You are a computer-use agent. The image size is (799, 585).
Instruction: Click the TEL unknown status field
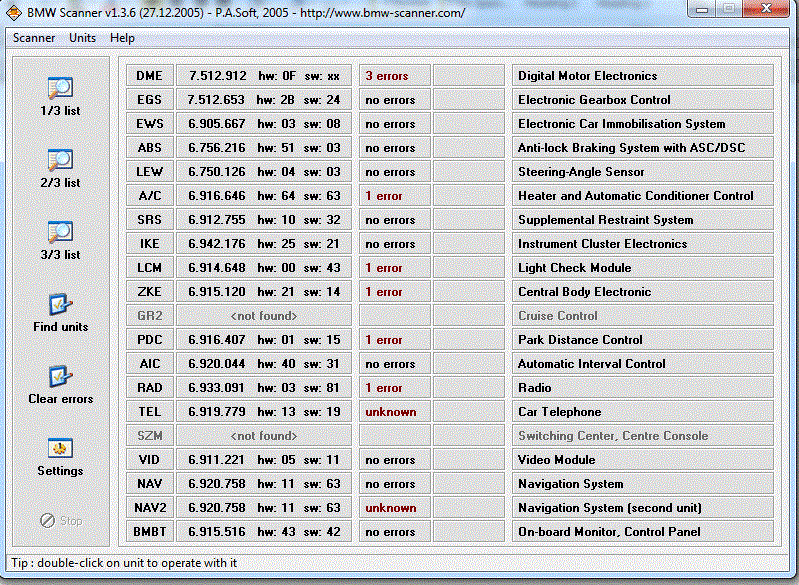coord(394,412)
